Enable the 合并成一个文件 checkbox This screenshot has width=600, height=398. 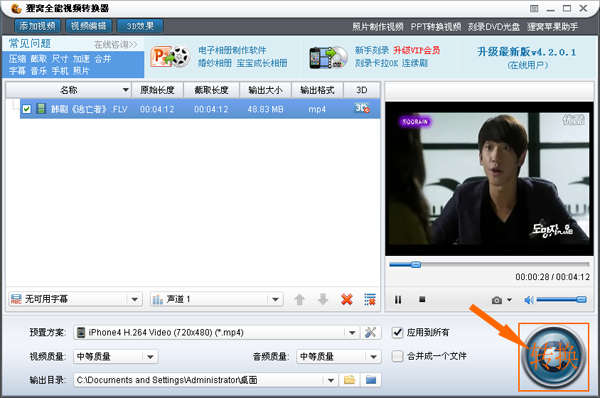point(398,356)
